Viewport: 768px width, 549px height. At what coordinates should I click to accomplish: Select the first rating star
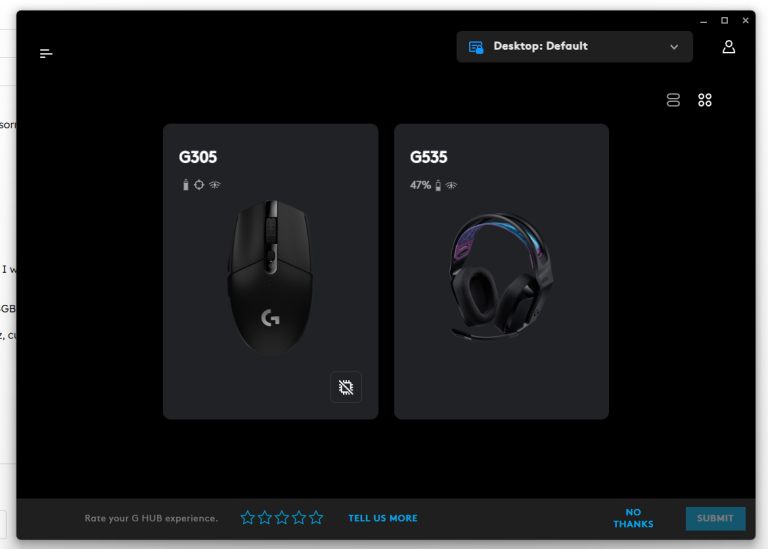[x=248, y=517]
